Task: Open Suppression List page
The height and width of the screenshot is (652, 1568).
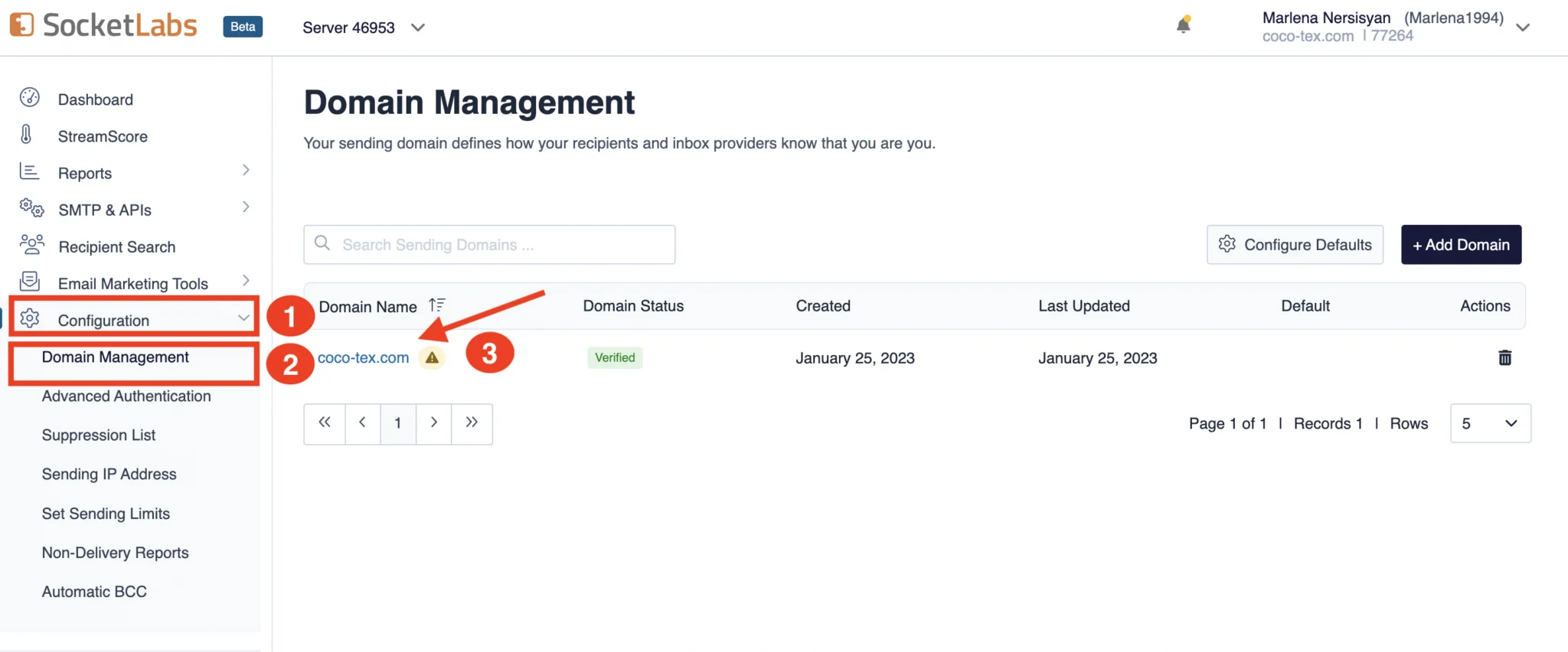Action: coord(99,435)
